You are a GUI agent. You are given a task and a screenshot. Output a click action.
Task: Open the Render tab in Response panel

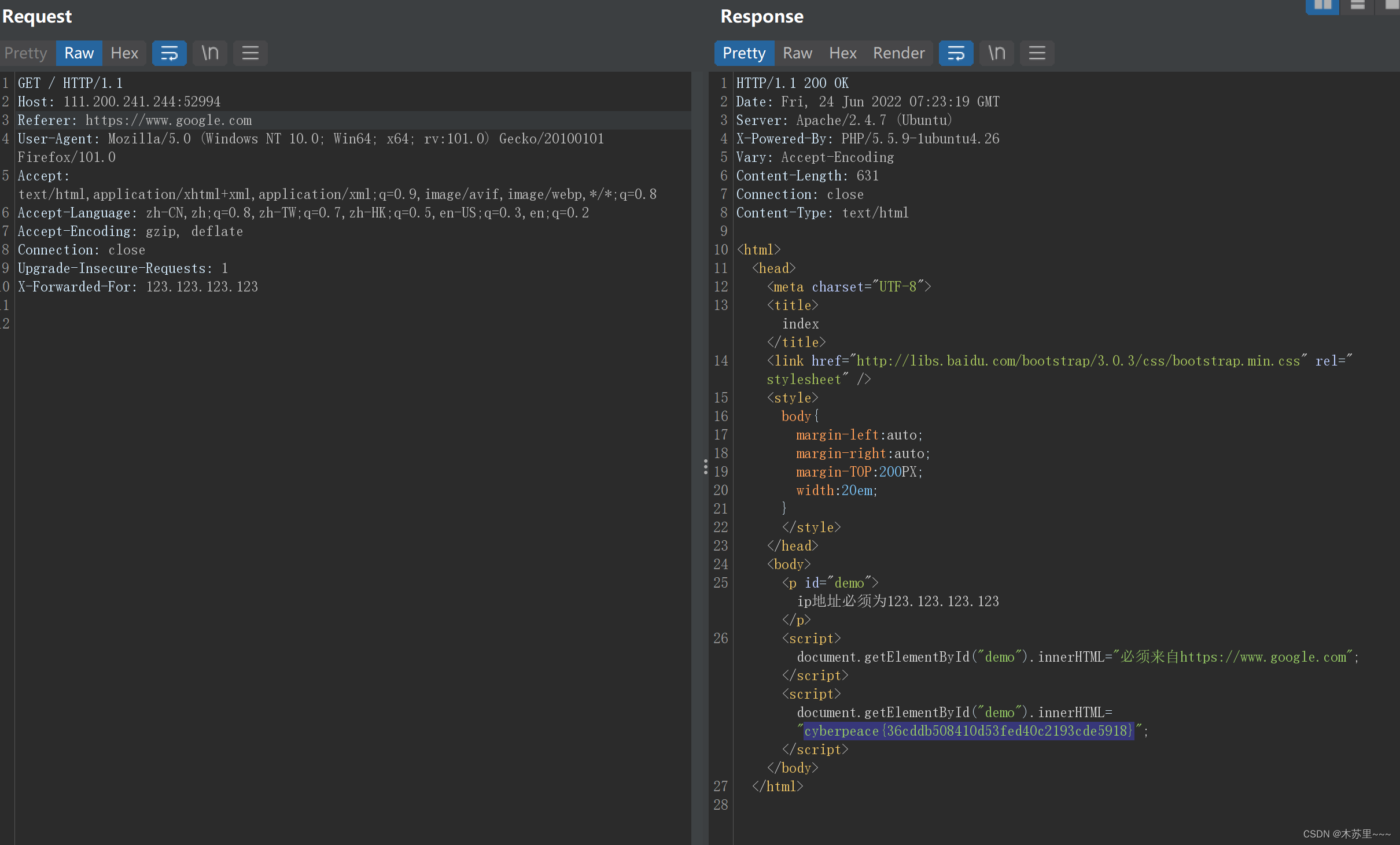[898, 53]
